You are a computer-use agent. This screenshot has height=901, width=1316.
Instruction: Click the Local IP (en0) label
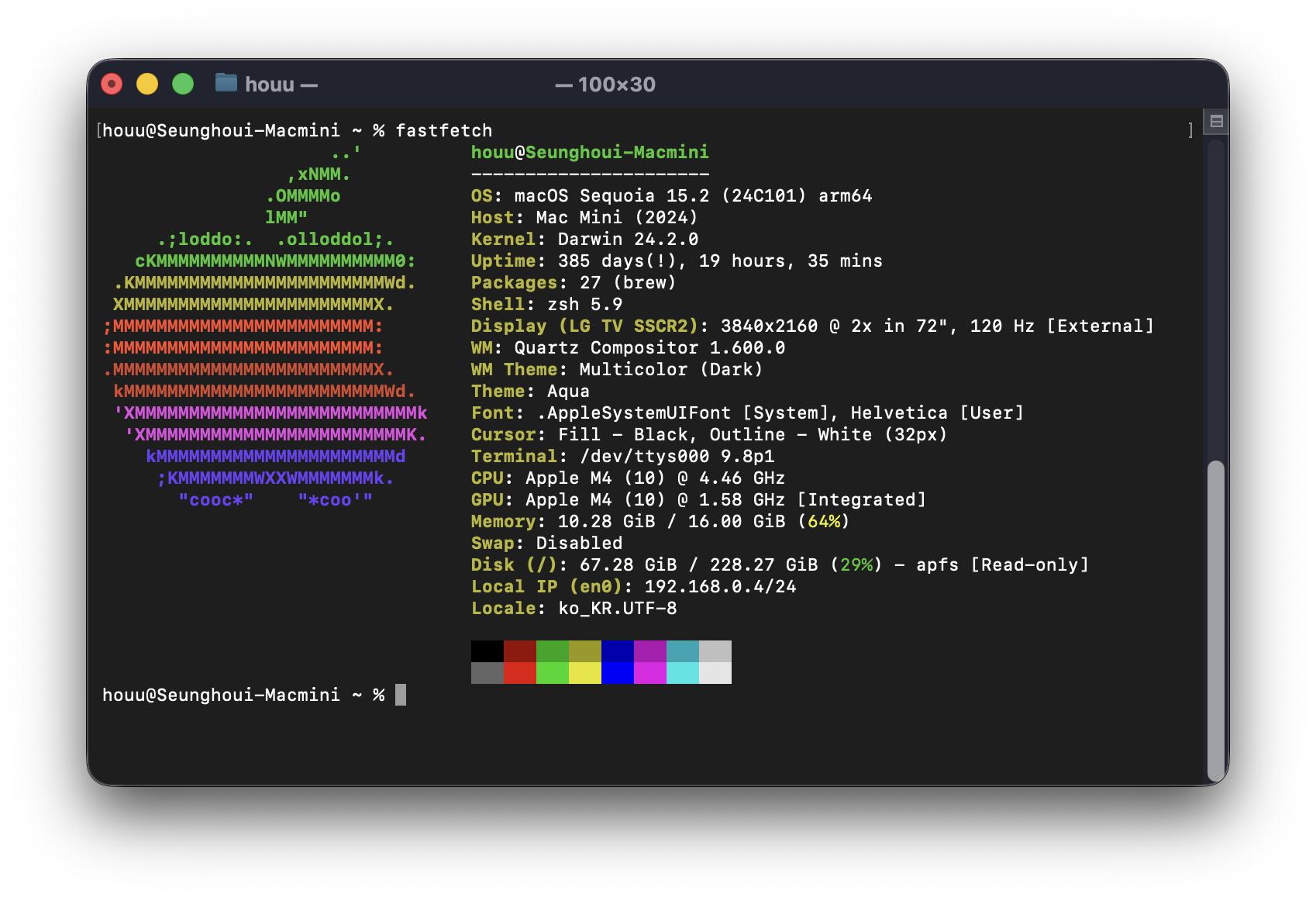547,587
